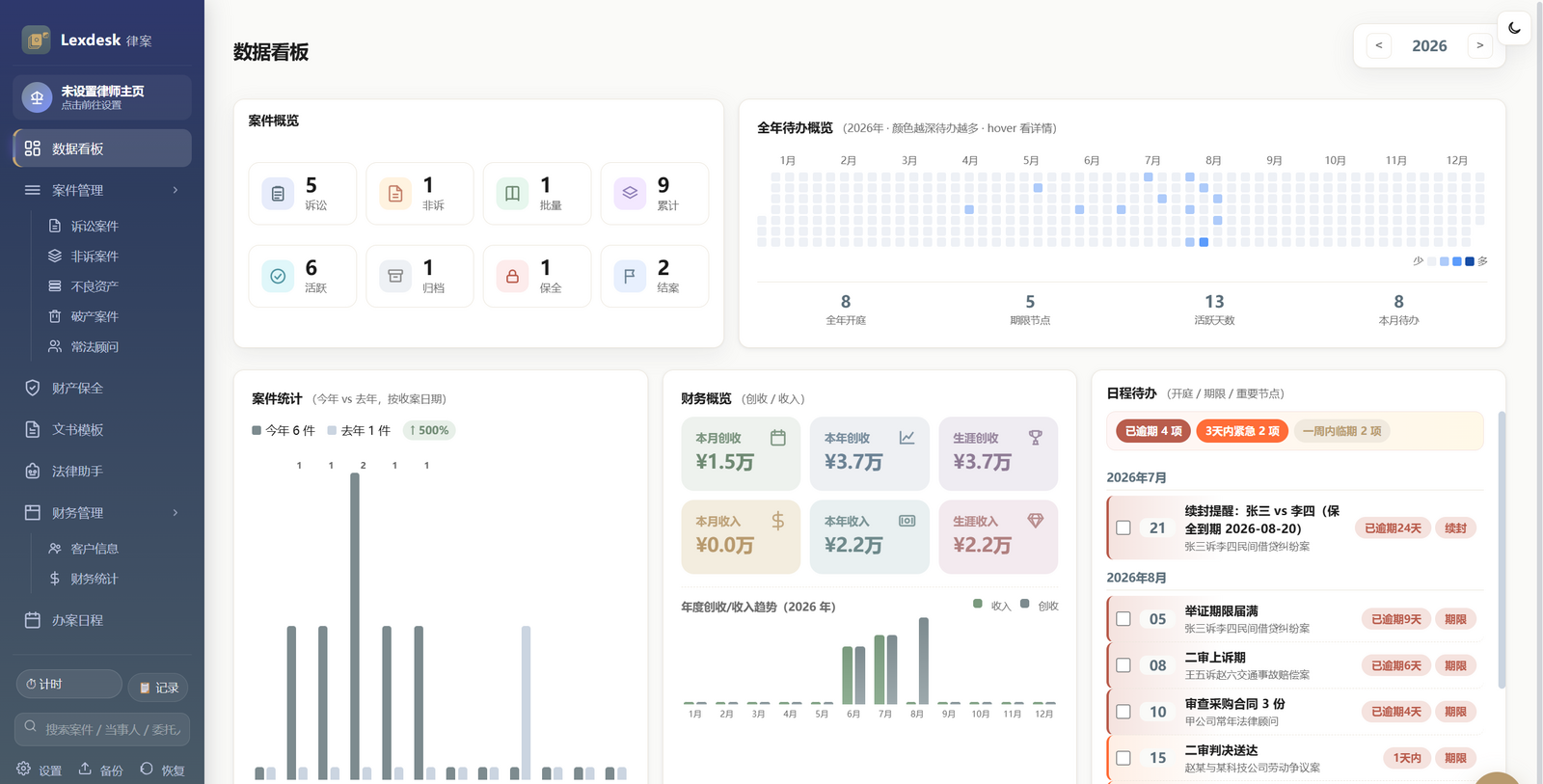Screen dimensions: 1543x784
Task: Focus the 搜索案件 search field
Action: coord(102,729)
